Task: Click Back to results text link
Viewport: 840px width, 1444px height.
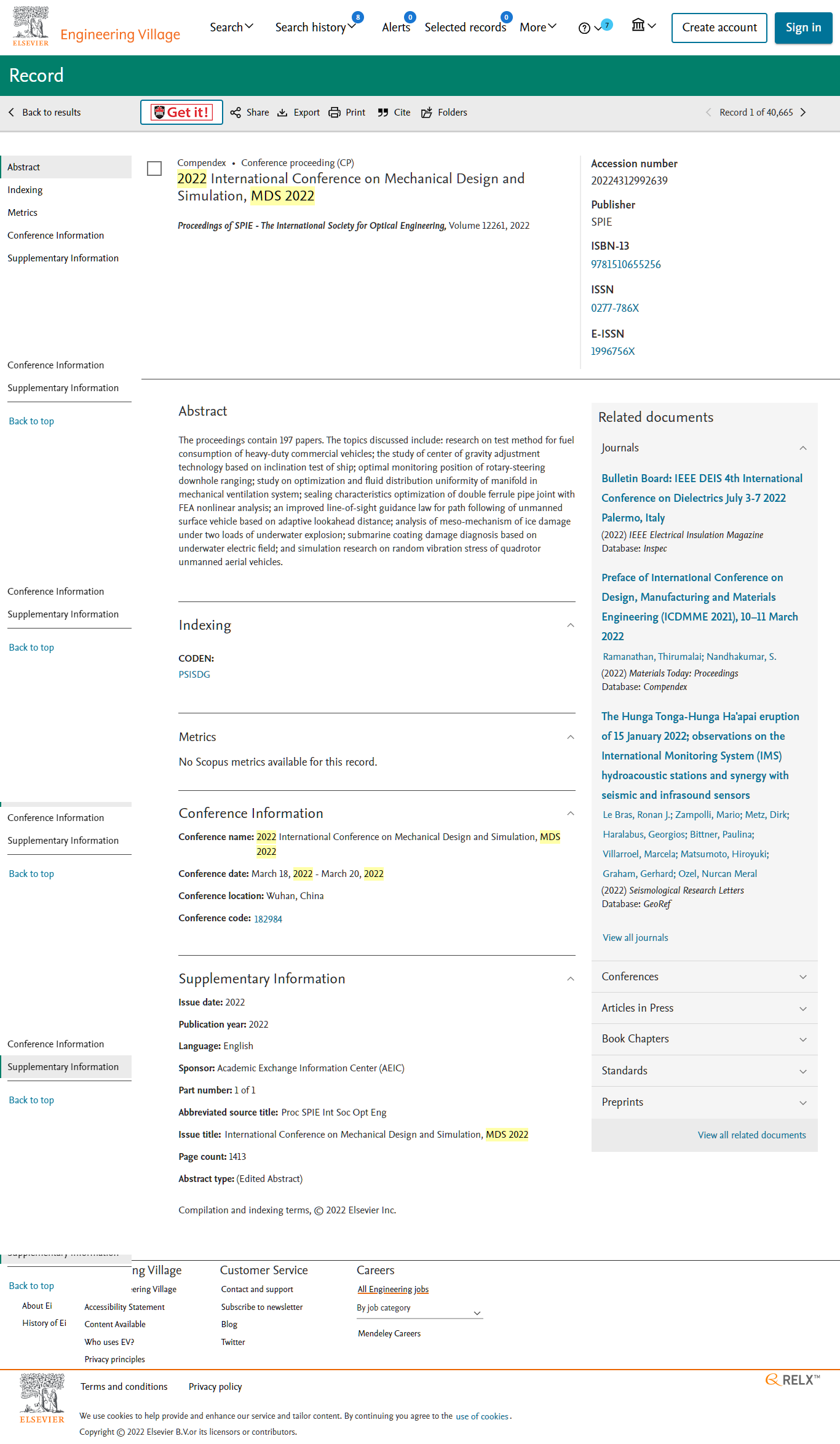Action: (52, 113)
